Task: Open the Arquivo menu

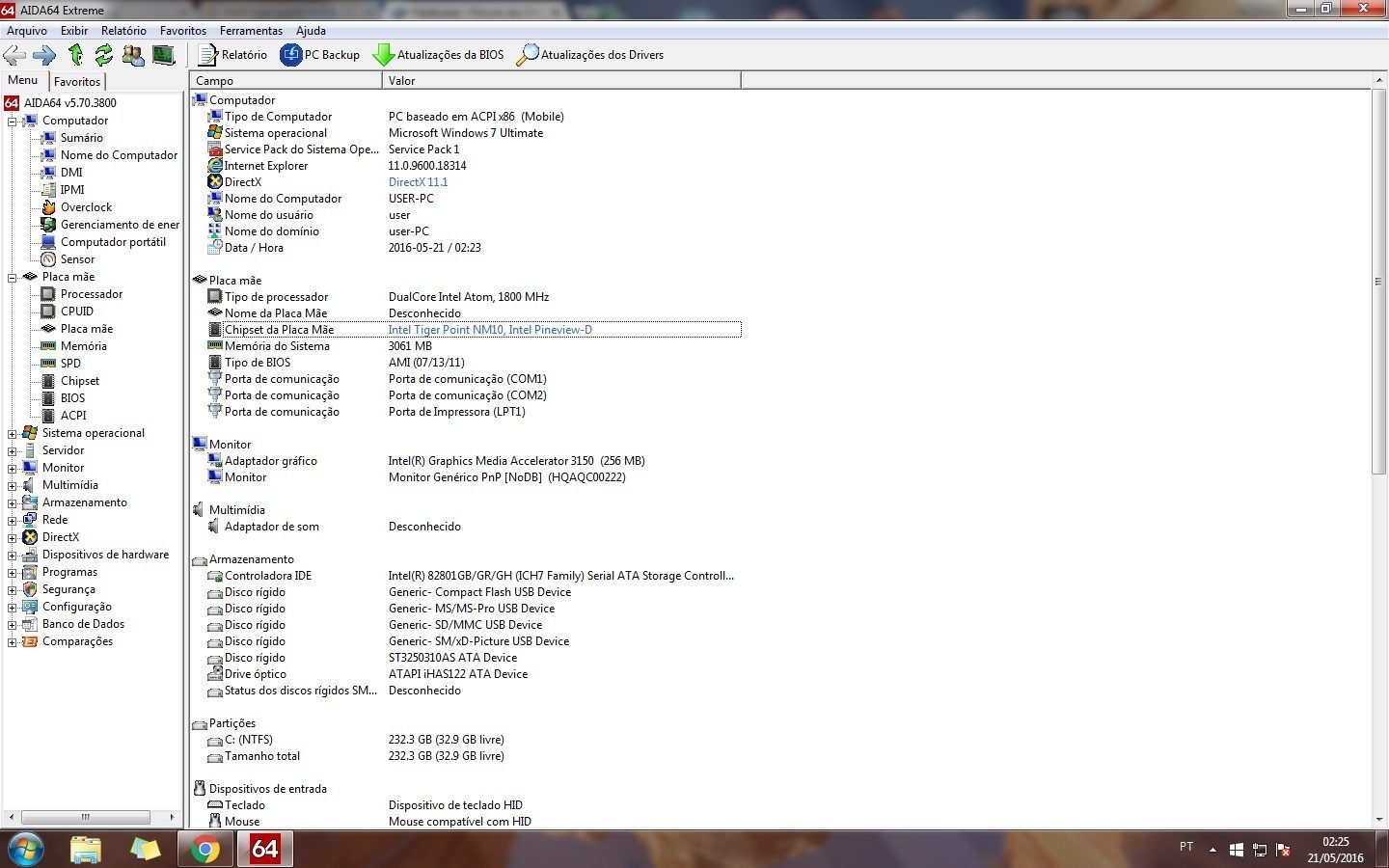Action: (27, 31)
